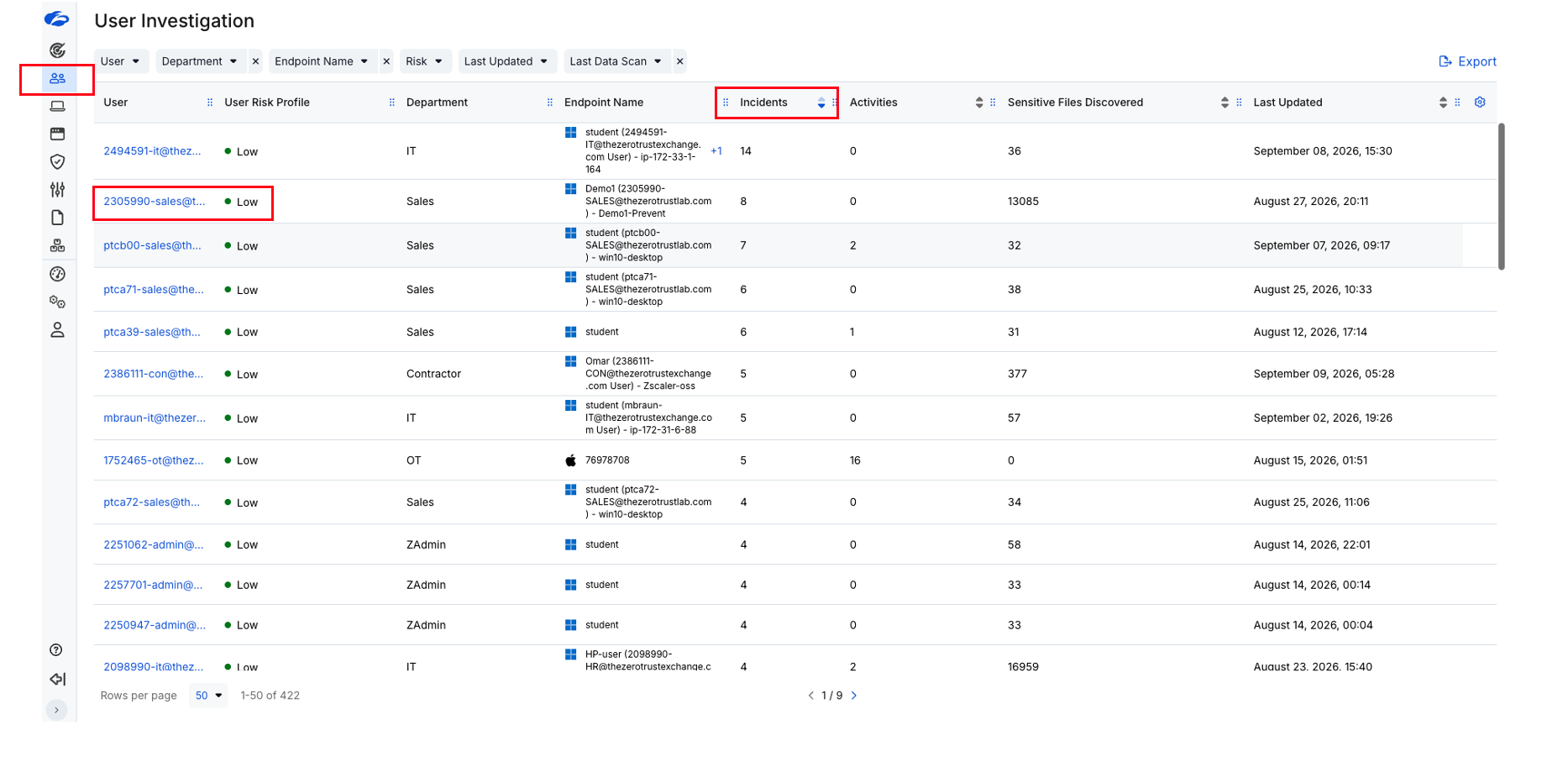This screenshot has width=1568, height=783.
Task: Expand the Risk filter dropdown
Action: pyautogui.click(x=425, y=61)
